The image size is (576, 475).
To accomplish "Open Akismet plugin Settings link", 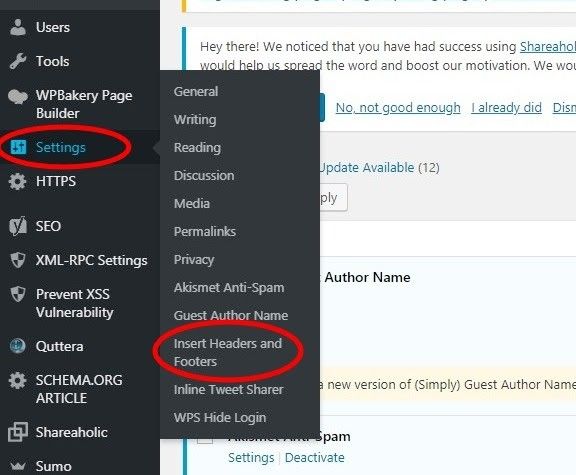I will (x=251, y=458).
